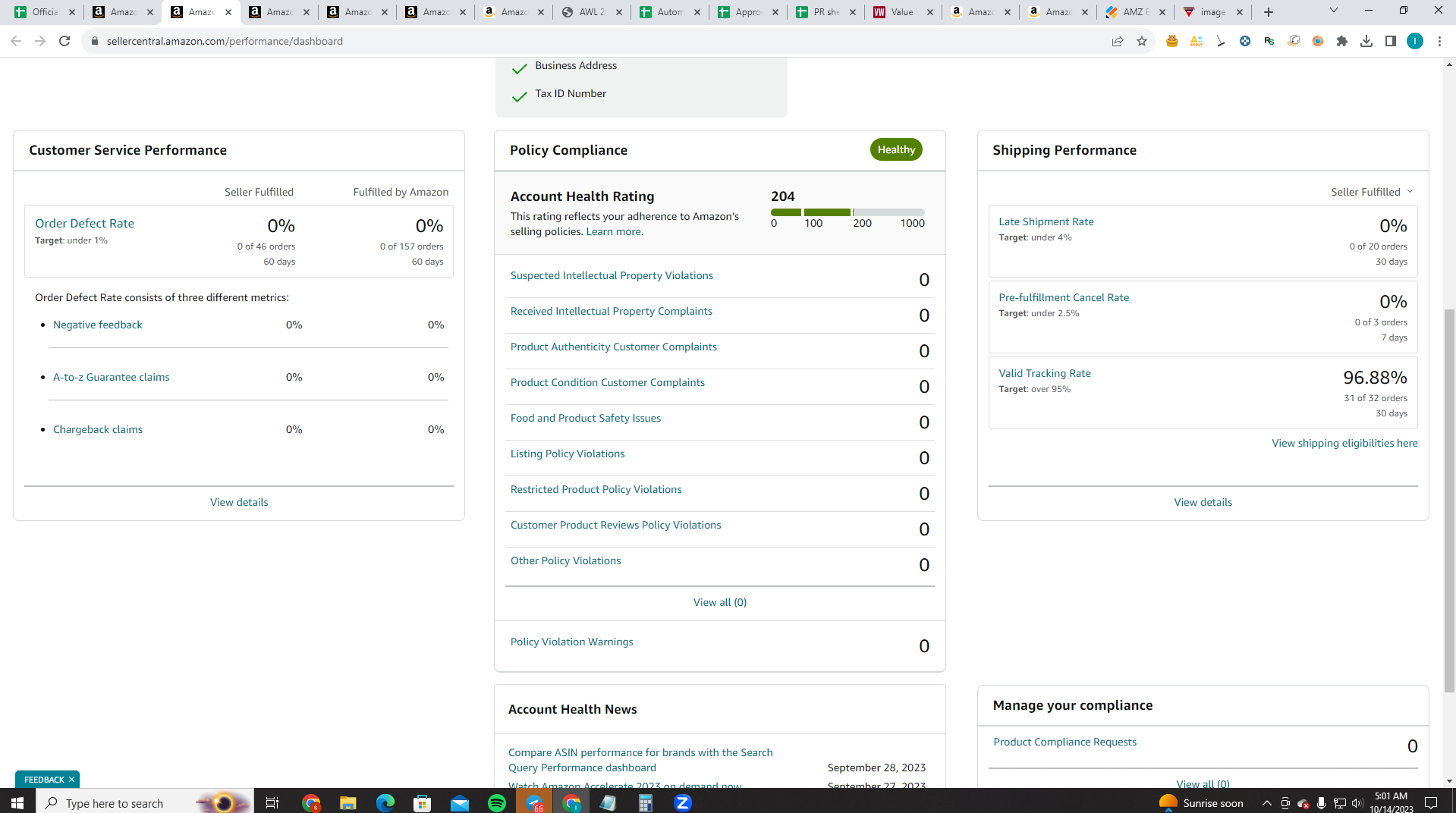The width and height of the screenshot is (1456, 813).
Task: Click the FEEDBACK button
Action: [x=43, y=780]
